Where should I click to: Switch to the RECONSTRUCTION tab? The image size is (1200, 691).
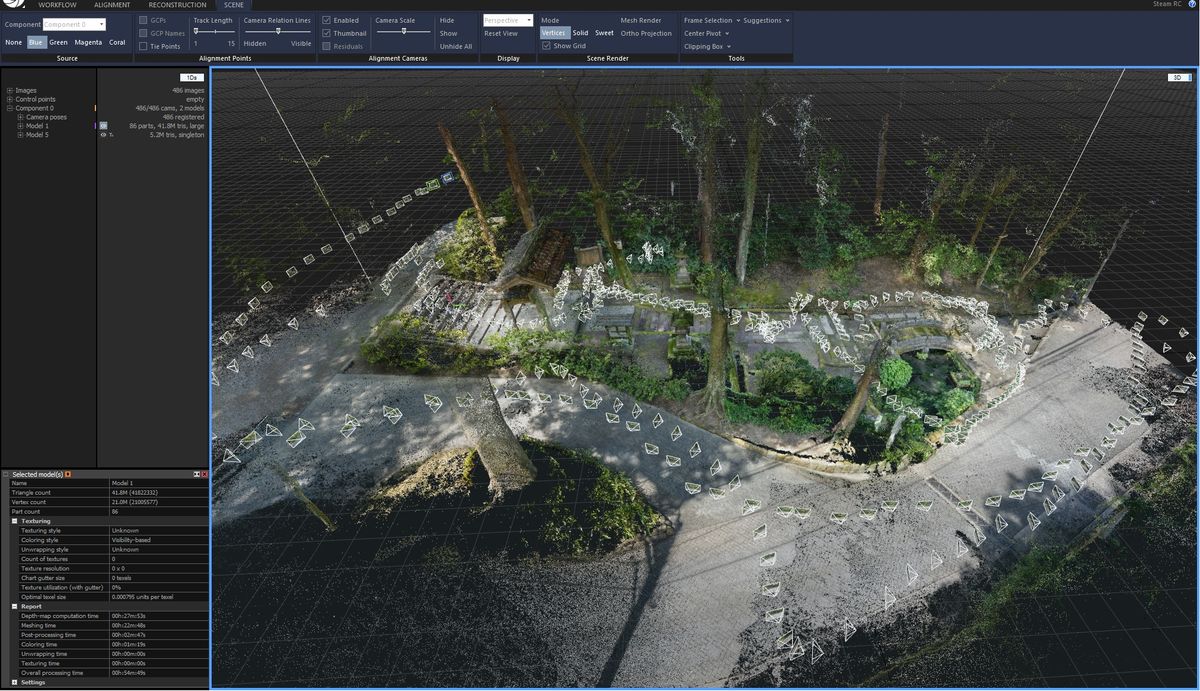tap(176, 5)
